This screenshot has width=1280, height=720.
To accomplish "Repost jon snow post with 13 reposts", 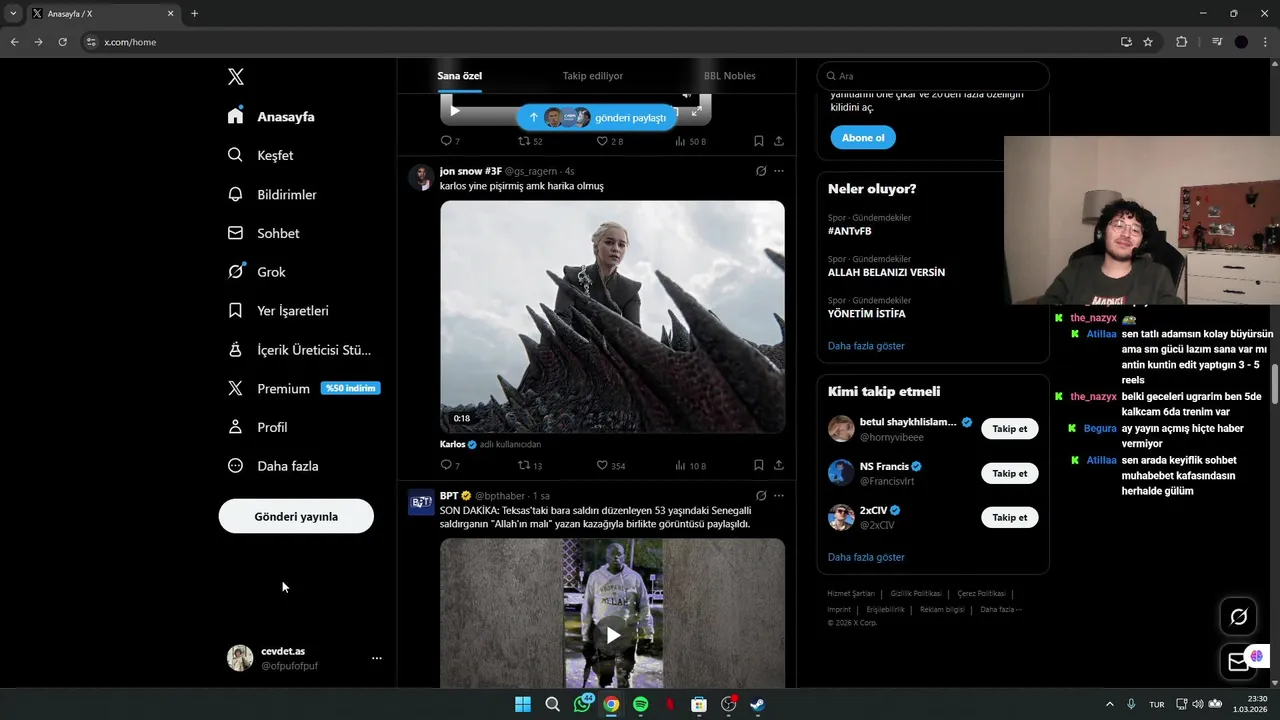I will pyautogui.click(x=530, y=465).
